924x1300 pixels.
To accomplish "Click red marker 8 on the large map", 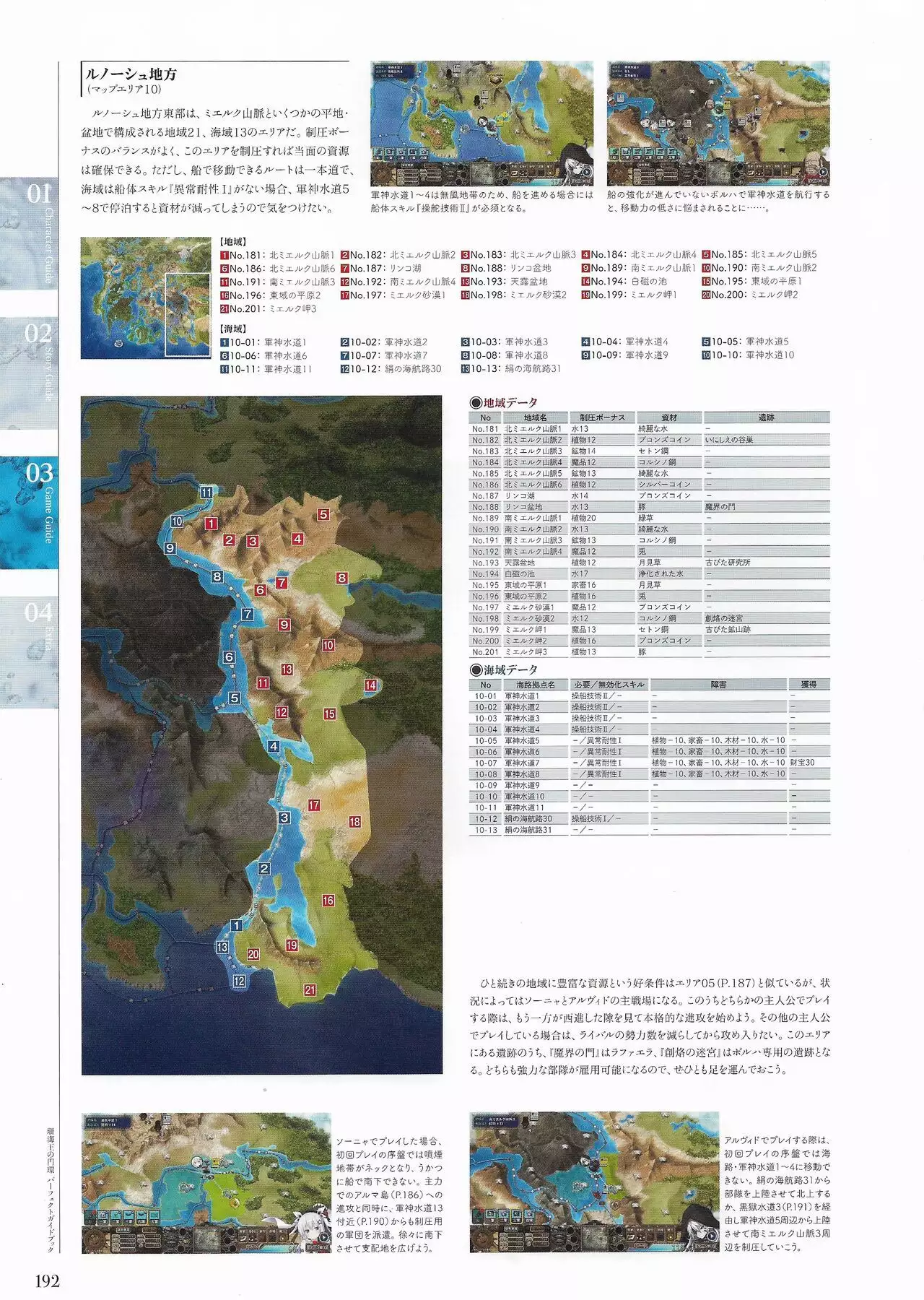I will (x=341, y=578).
